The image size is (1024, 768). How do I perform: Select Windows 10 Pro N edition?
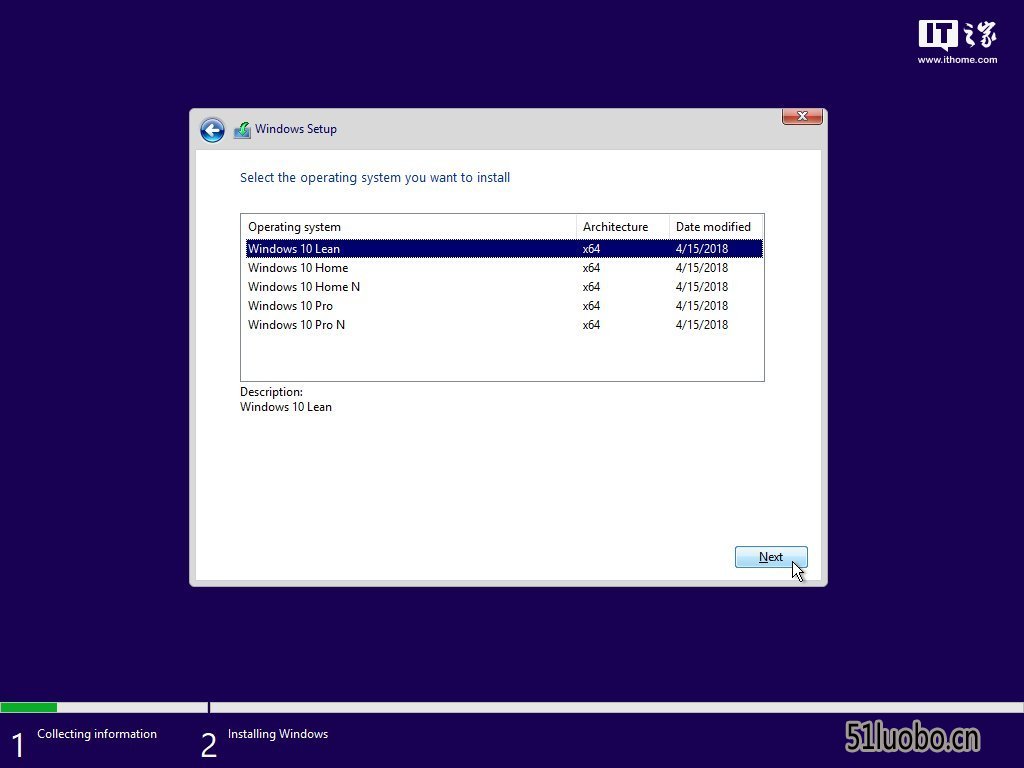point(504,325)
